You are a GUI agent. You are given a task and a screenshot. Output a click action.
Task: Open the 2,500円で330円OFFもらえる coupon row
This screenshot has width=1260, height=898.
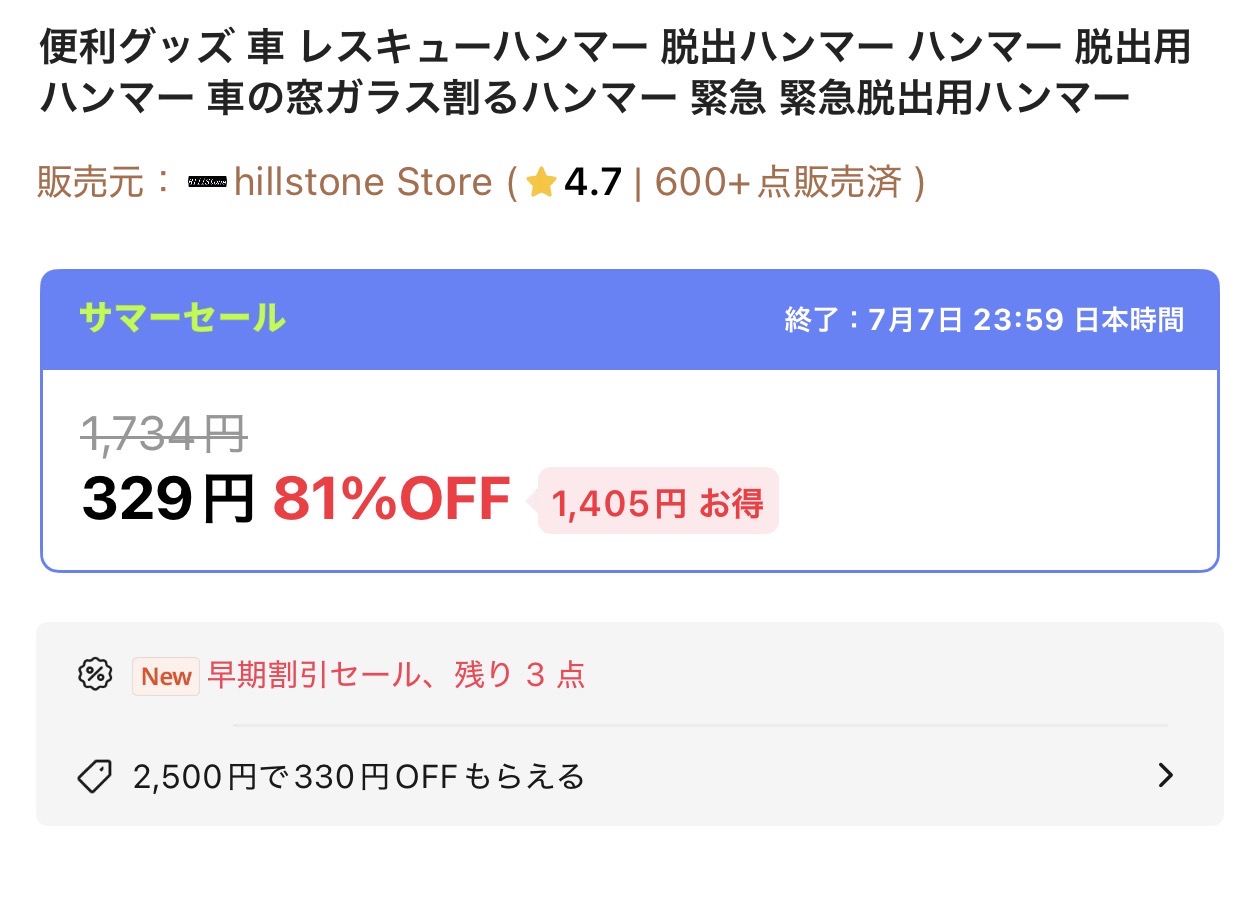tap(630, 776)
